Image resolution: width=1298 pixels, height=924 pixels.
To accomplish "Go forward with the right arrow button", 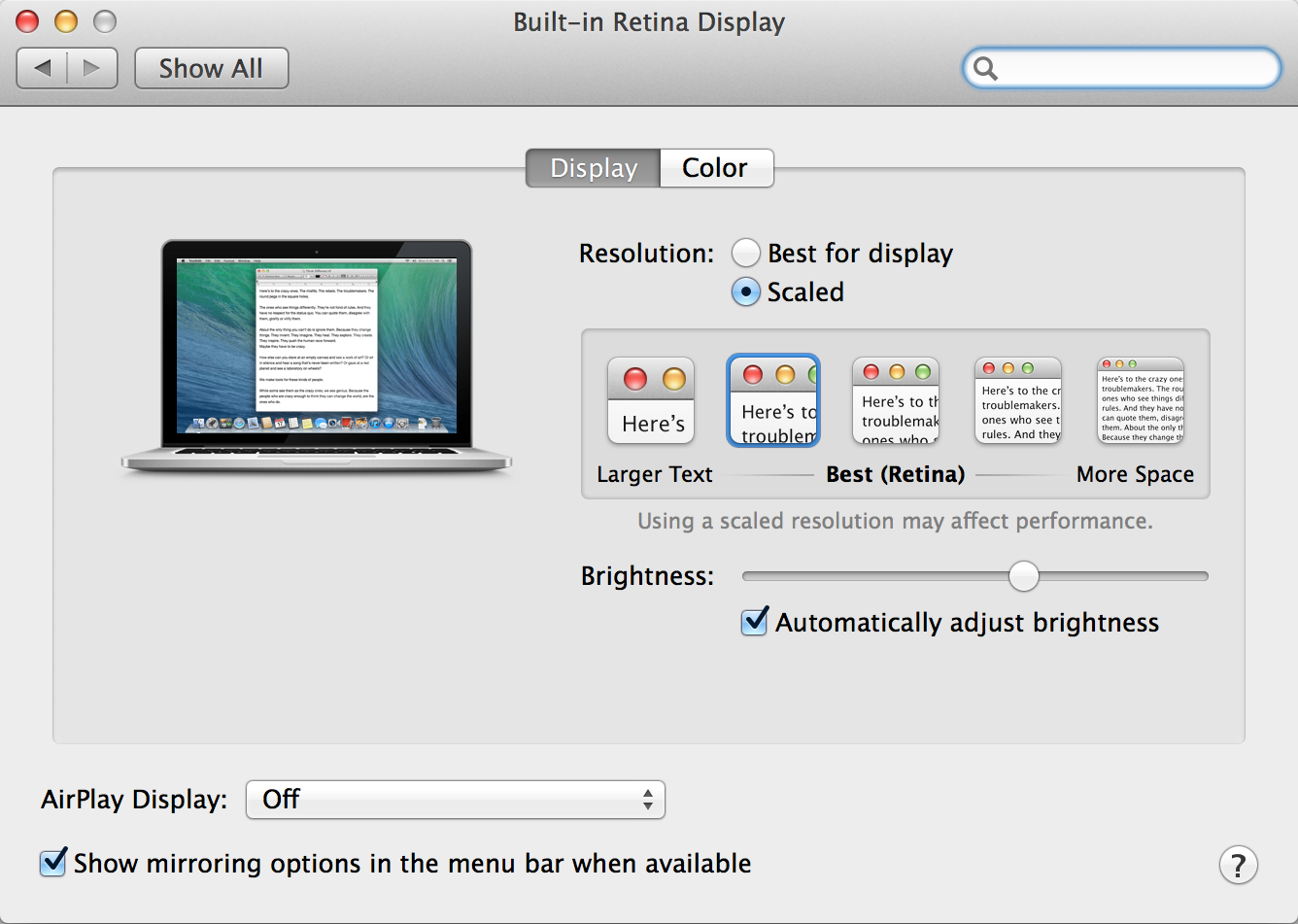I will click(92, 68).
